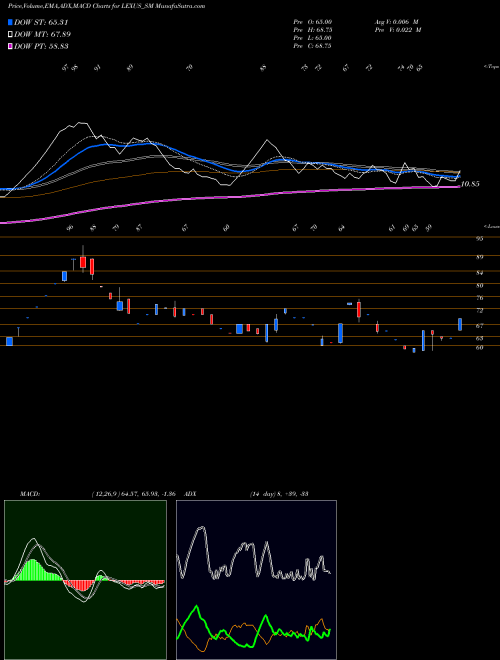This screenshot has height=660, width=500.
Task: Click the 72 price axis label
Action: [x=479, y=310]
